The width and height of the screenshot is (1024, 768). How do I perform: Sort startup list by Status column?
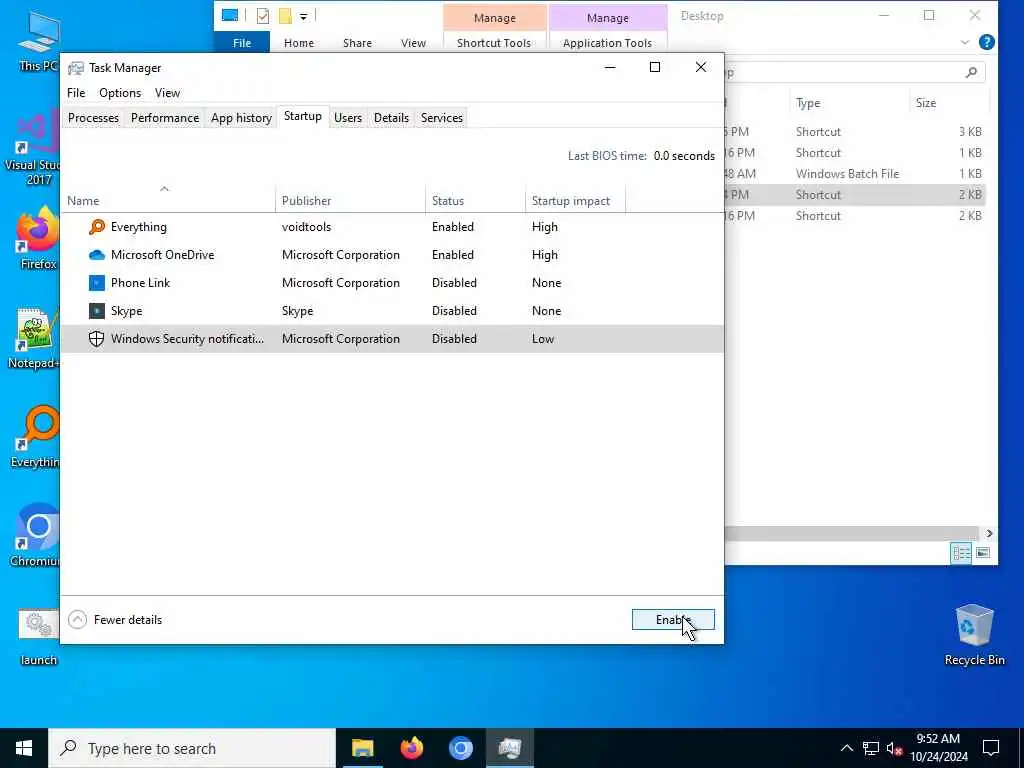click(475, 200)
